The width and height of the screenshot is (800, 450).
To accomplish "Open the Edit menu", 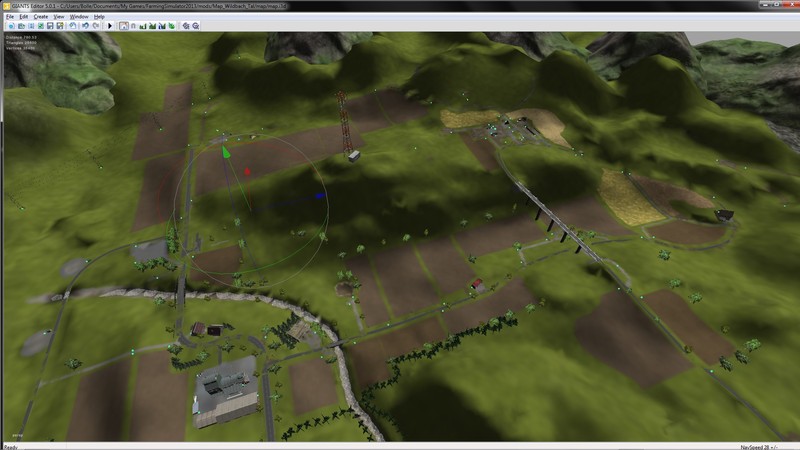I will coord(24,17).
